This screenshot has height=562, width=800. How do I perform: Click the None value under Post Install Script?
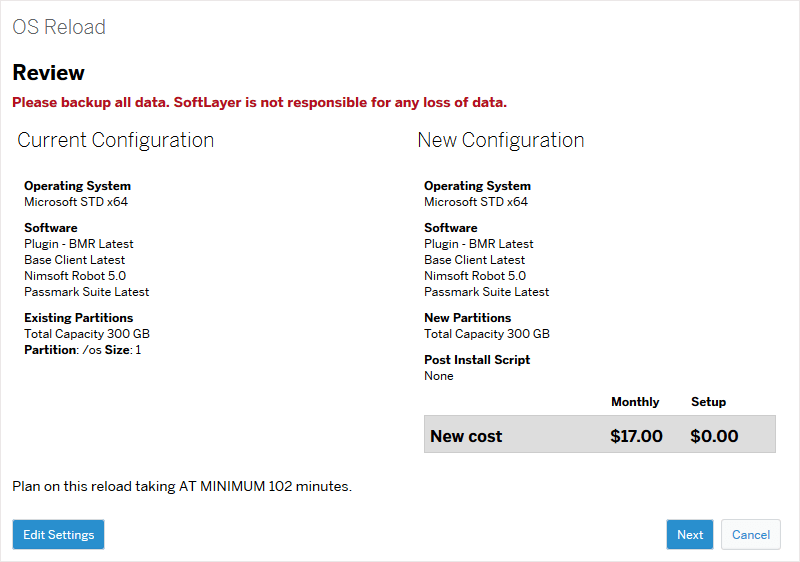click(438, 376)
